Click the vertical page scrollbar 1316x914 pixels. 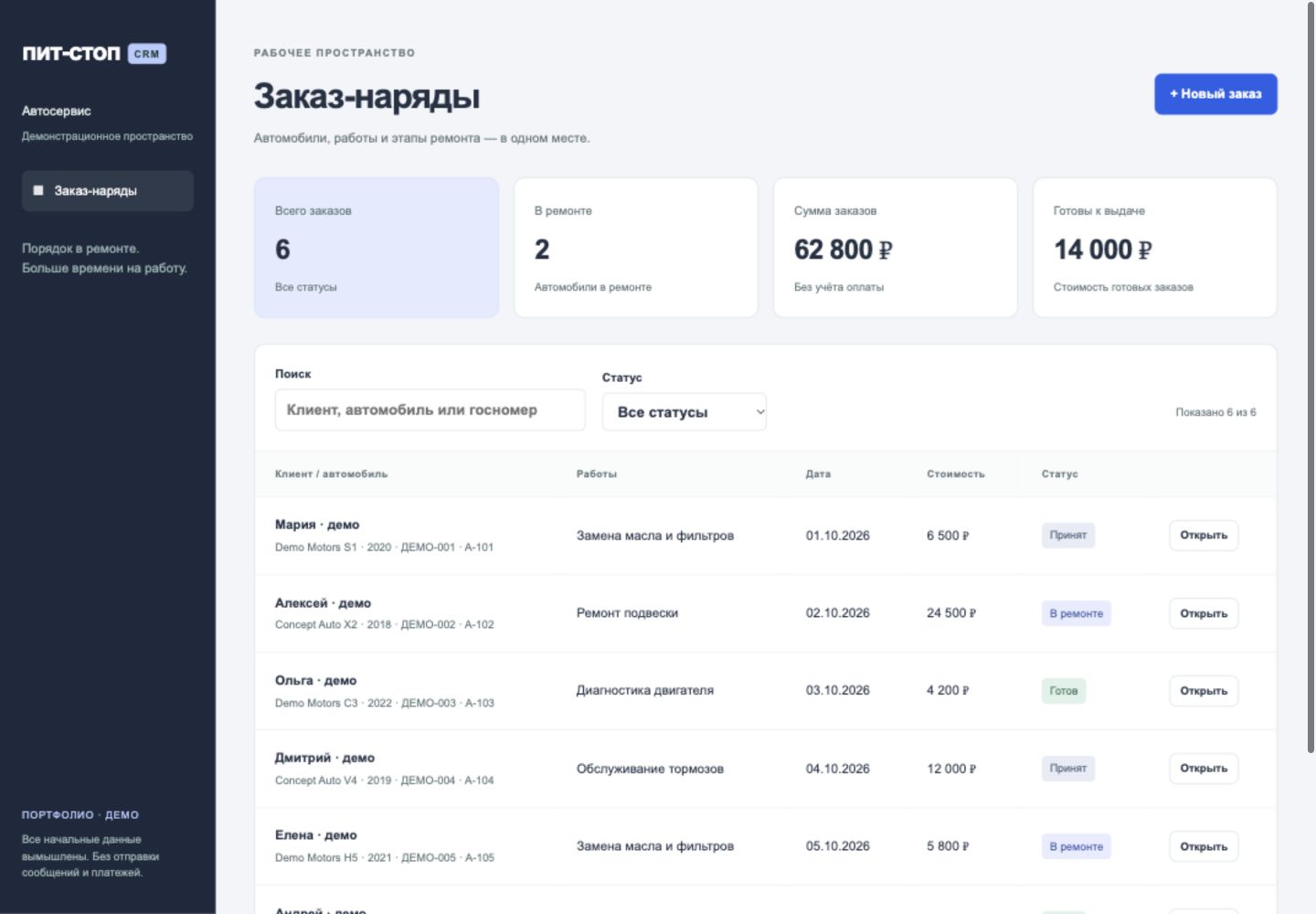pyautogui.click(x=1311, y=377)
